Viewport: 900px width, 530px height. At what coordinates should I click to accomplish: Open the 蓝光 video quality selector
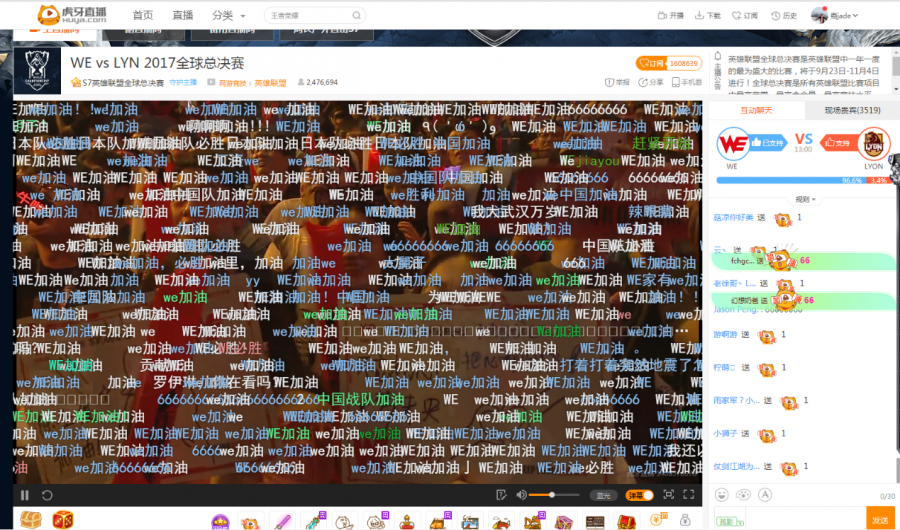click(603, 495)
